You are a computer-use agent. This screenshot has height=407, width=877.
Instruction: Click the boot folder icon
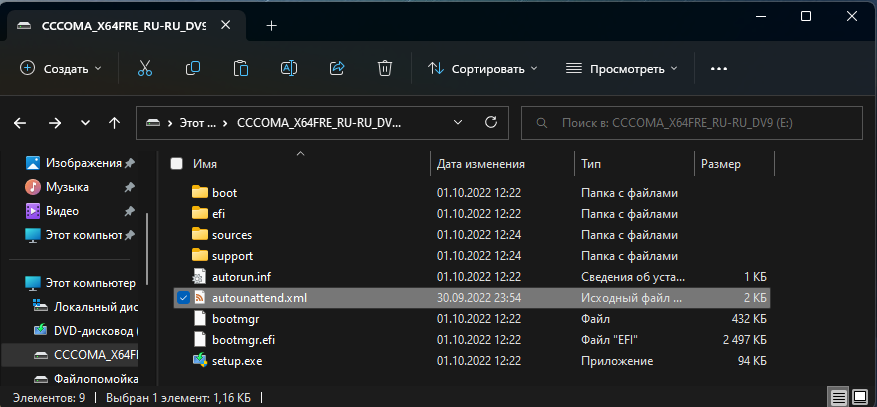point(200,192)
